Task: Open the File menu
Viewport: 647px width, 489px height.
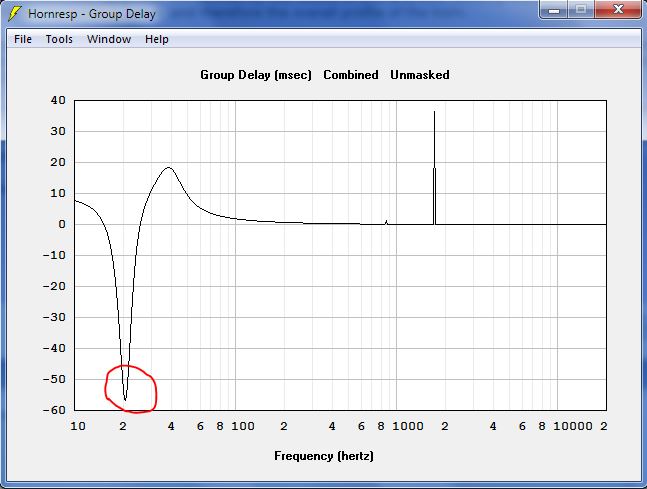Action: coord(23,39)
